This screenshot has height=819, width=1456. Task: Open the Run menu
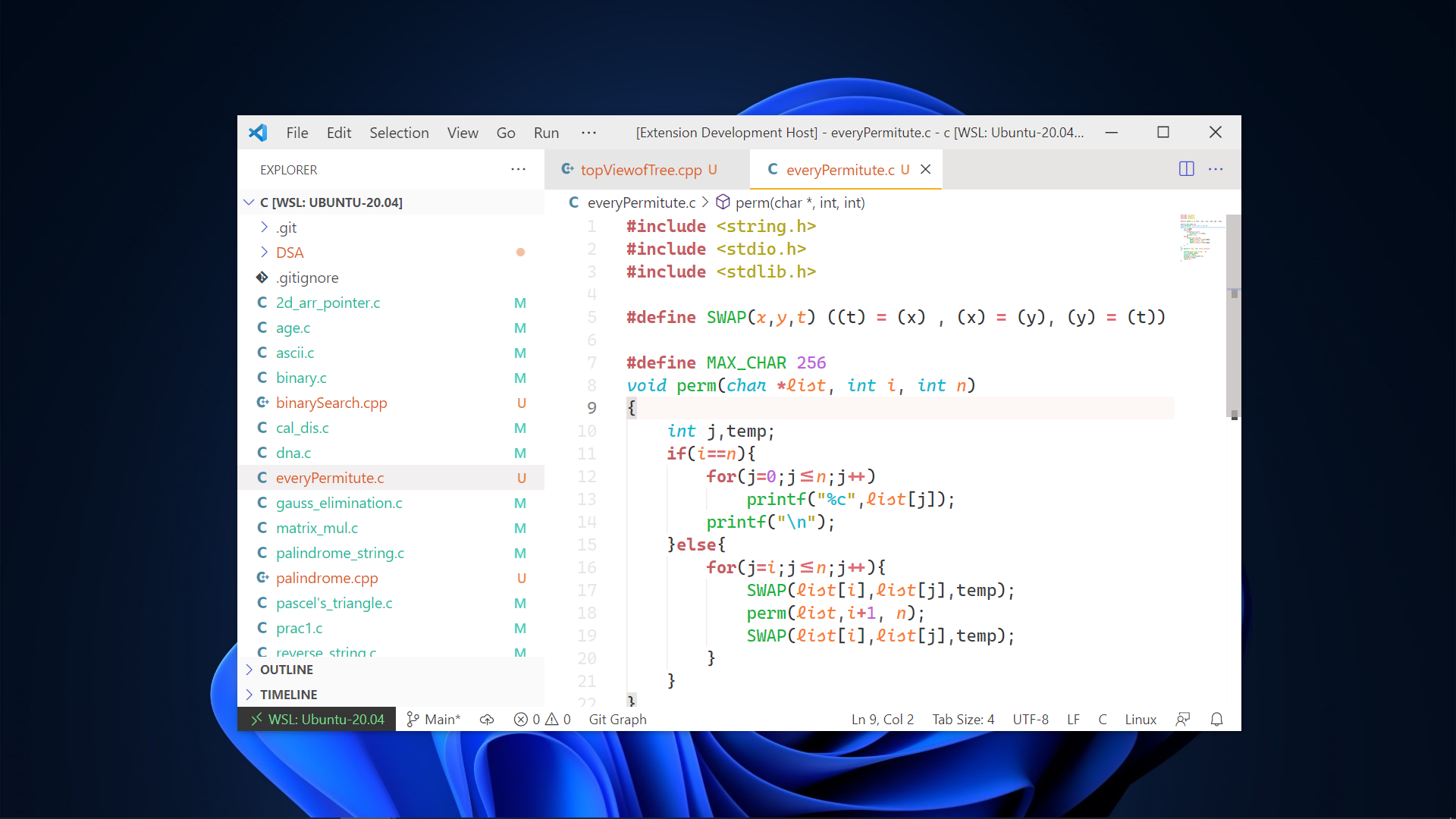(x=546, y=133)
